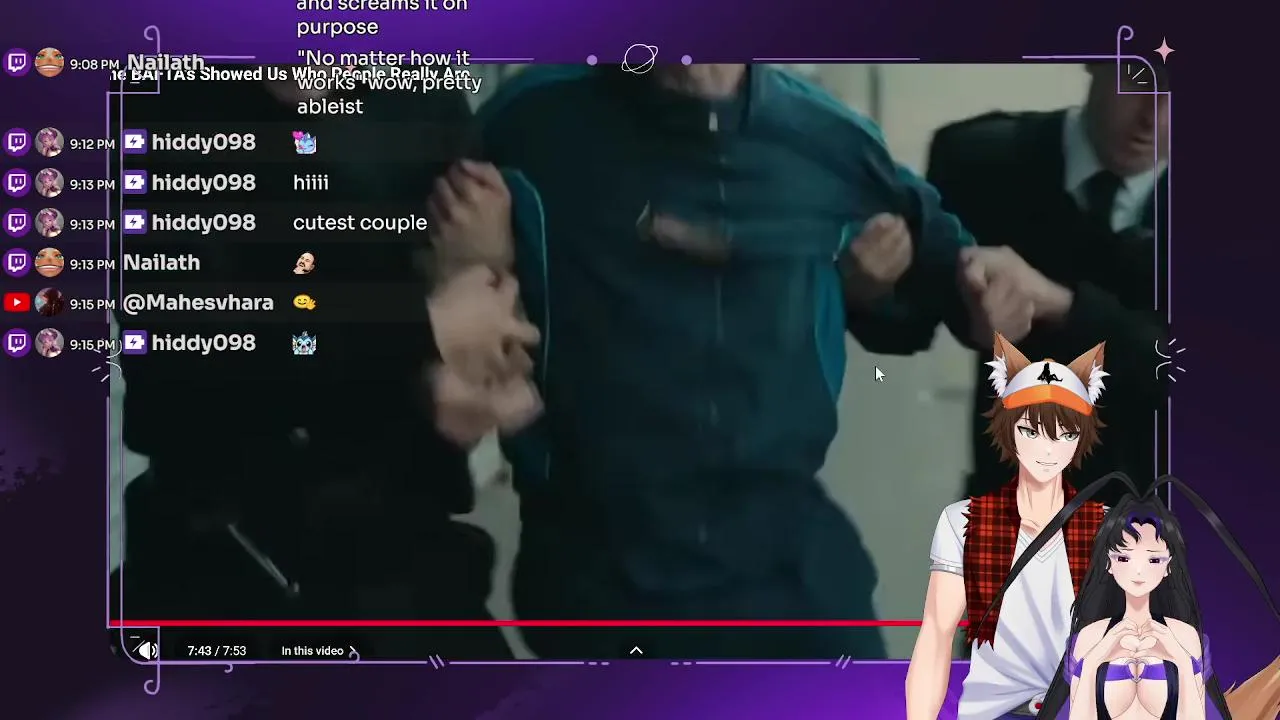
Task: Click the username hiddy098 on the 'cutest couple' row
Action: (204, 222)
